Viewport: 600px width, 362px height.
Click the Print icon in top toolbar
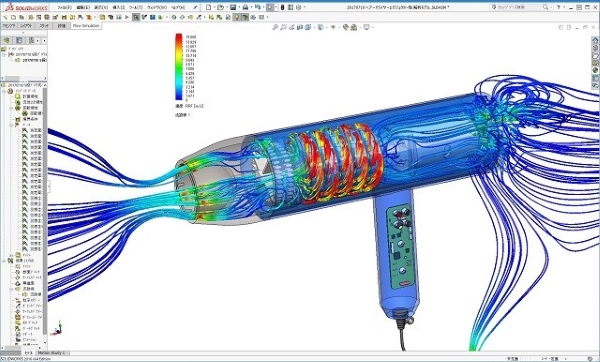tap(245, 7)
